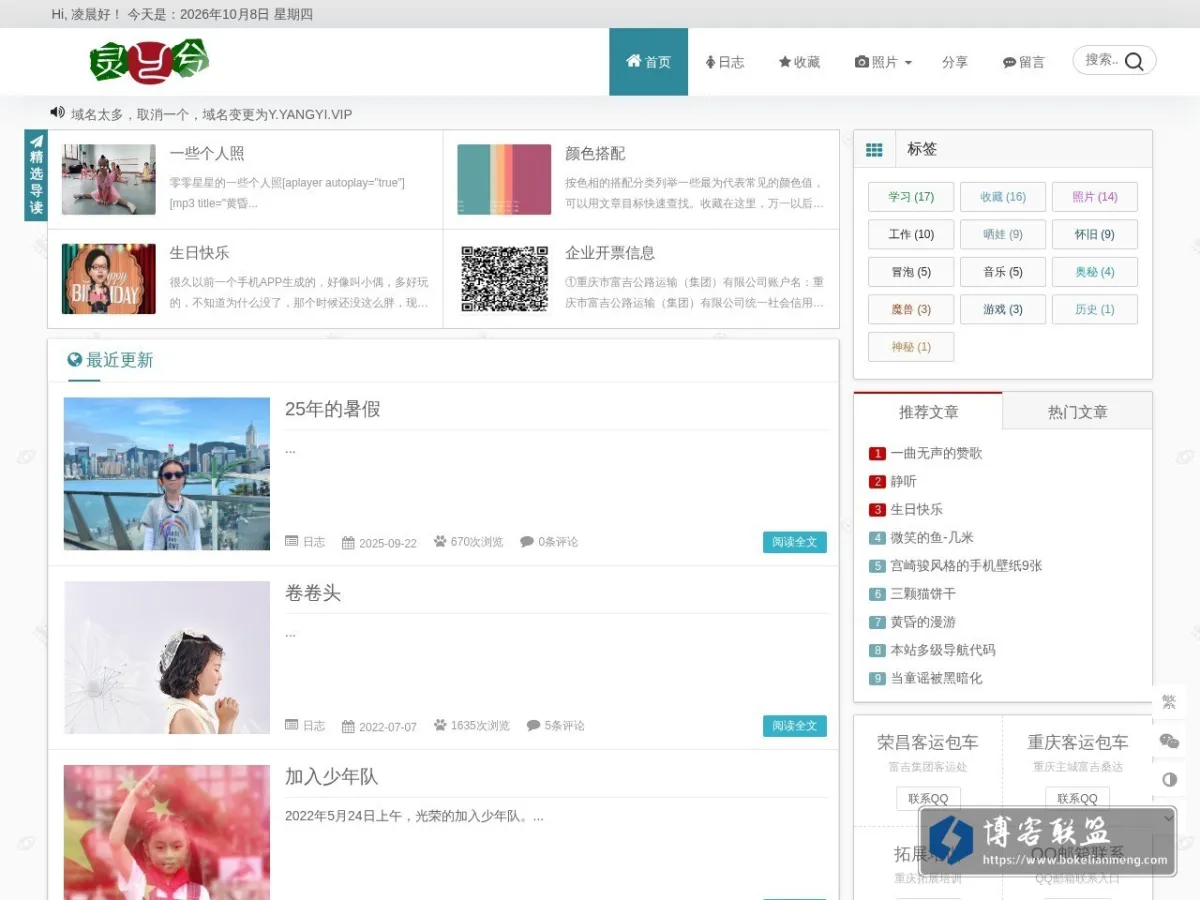Open article 宫崎骏风格的手机壁纸9张
Viewport: 1200px width, 900px height.
pyautogui.click(x=966, y=565)
